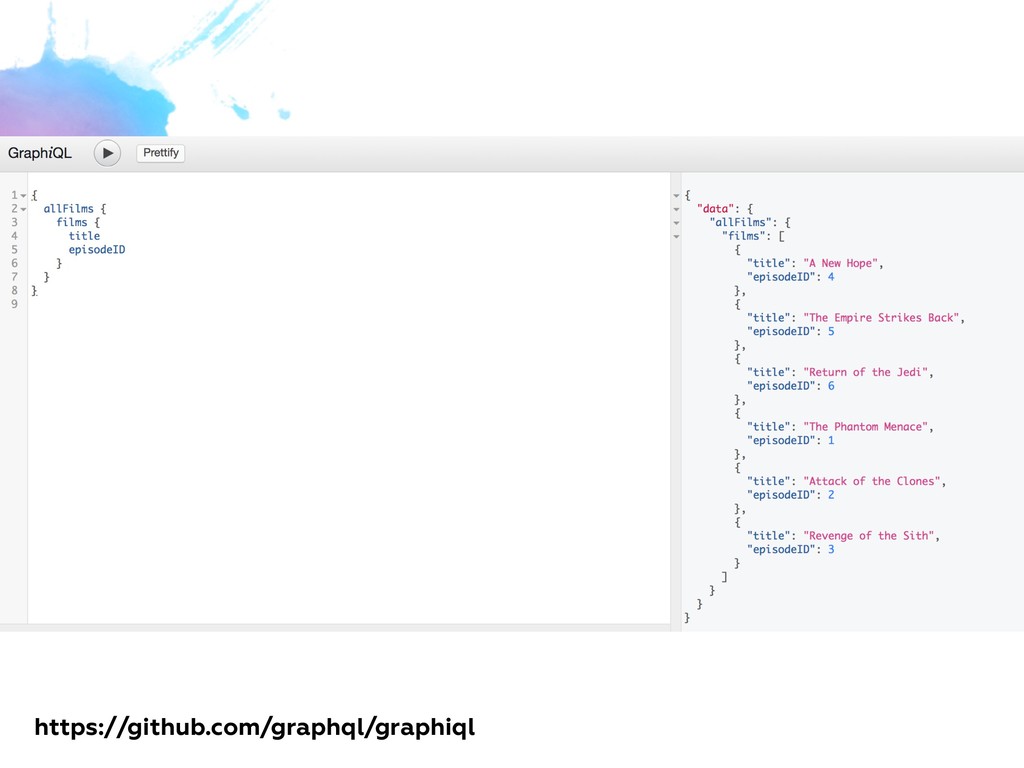1024x768 pixels.
Task: Click the title field in query editor
Action: tap(84, 236)
